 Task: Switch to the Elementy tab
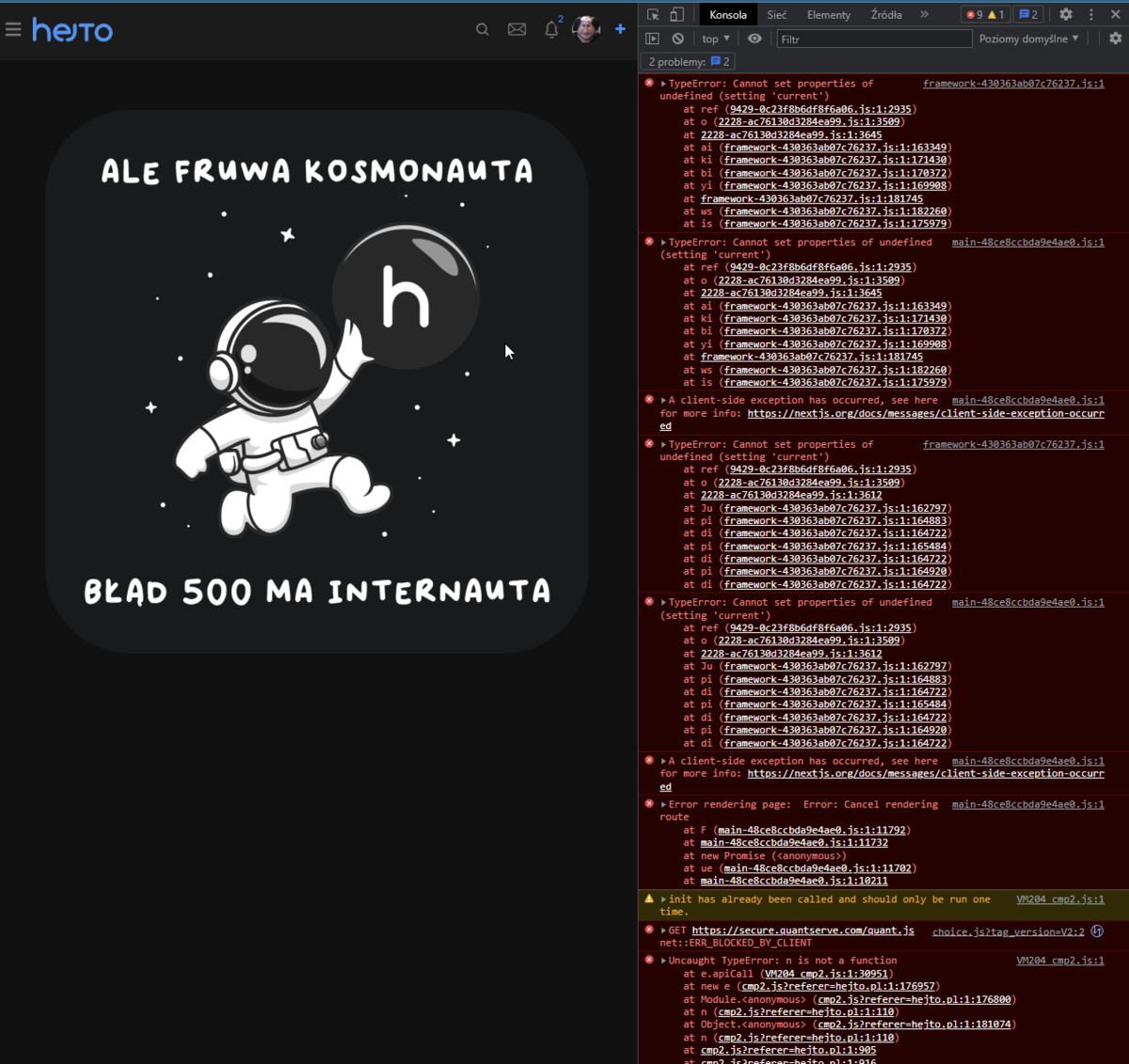pos(828,14)
